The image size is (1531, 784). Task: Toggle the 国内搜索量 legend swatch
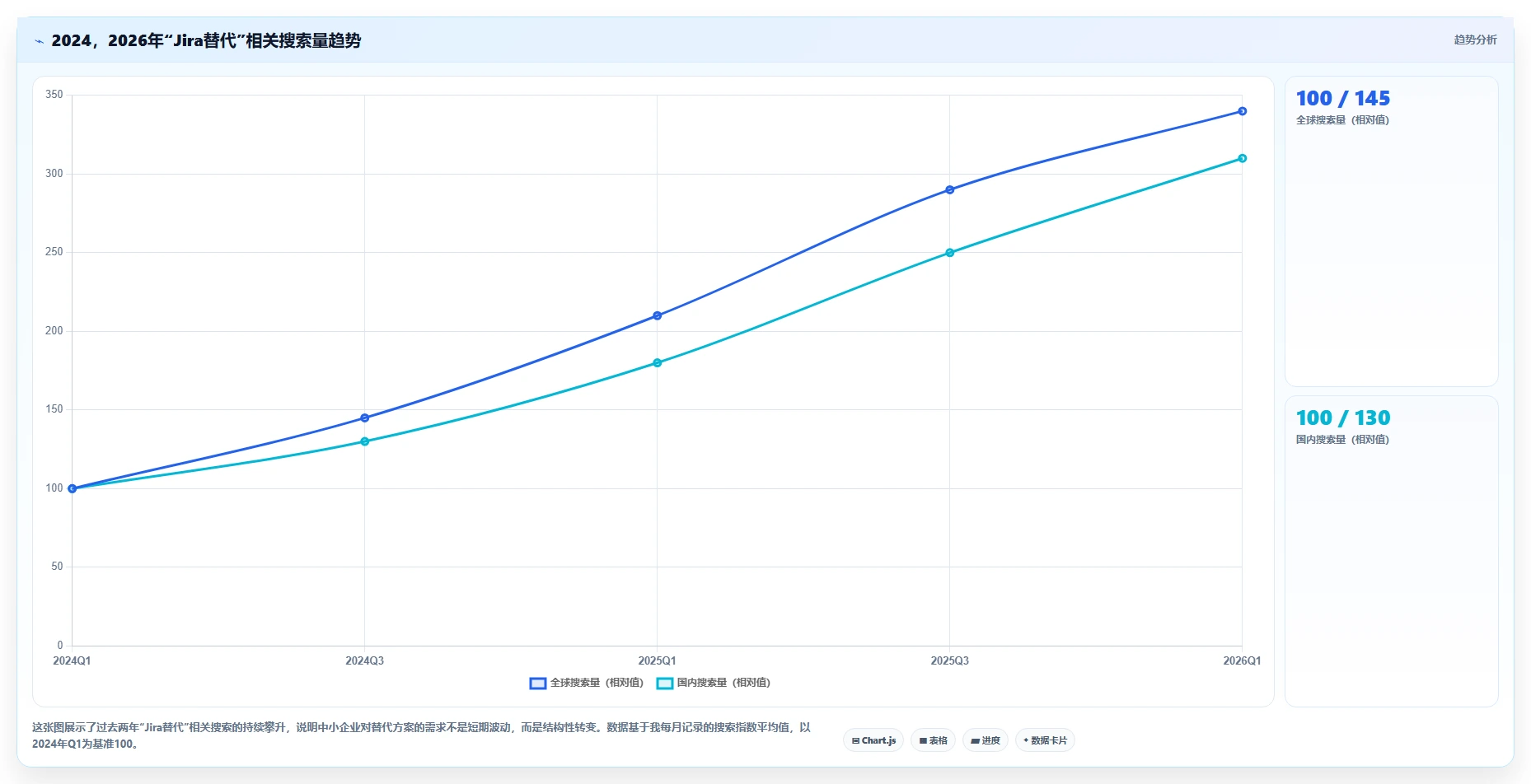pyautogui.click(x=665, y=684)
